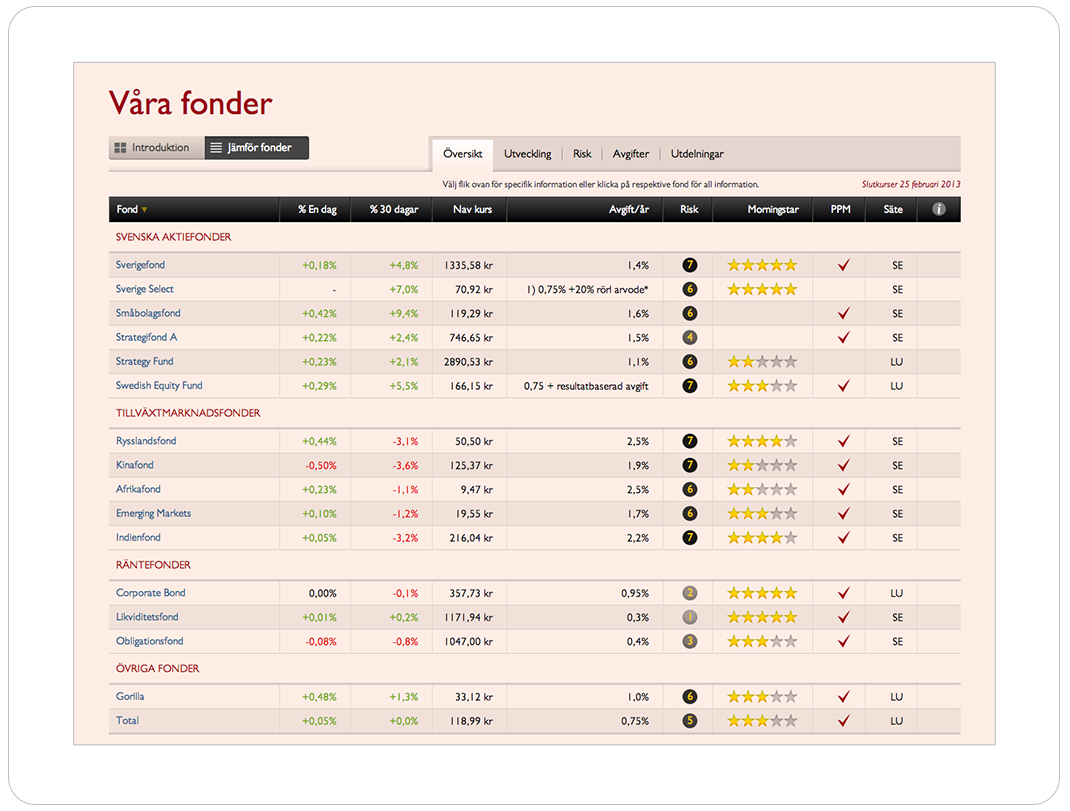1070x811 pixels.
Task: Click risk badge 5 for Total fund
Action: coord(690,720)
